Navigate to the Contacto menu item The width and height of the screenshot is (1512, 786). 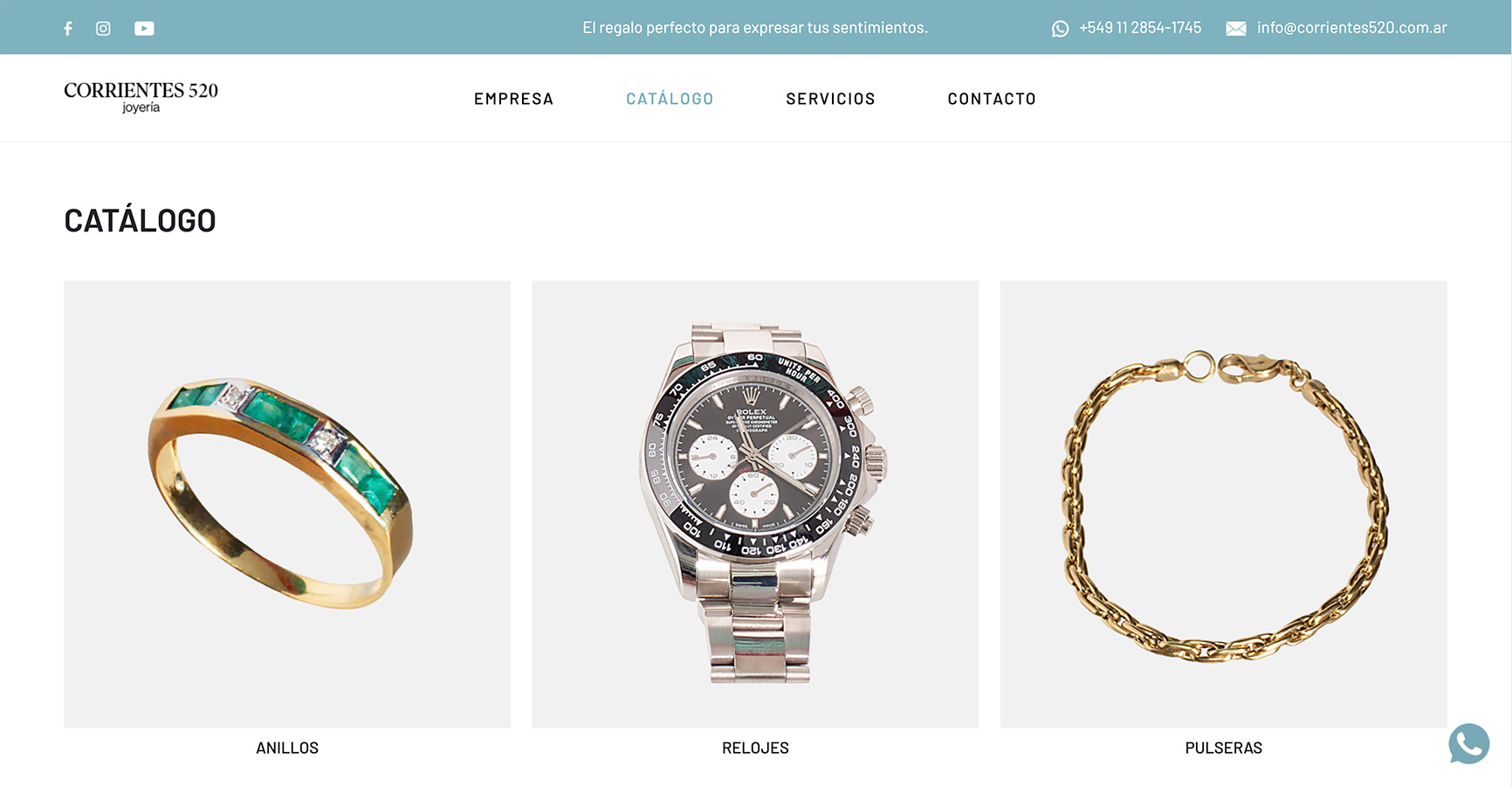click(992, 99)
